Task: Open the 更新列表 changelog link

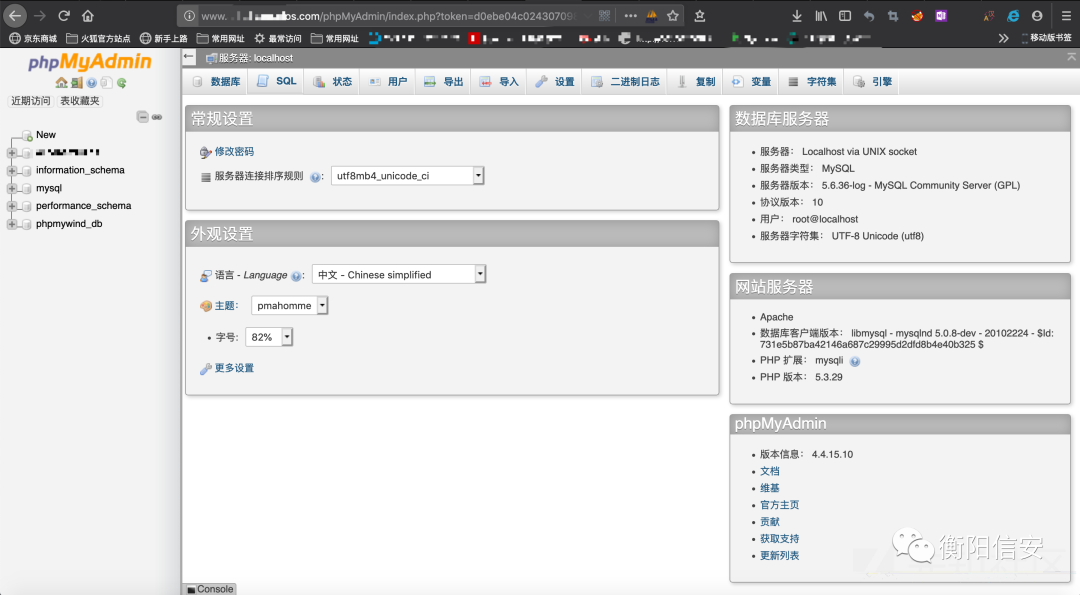Action: point(780,556)
